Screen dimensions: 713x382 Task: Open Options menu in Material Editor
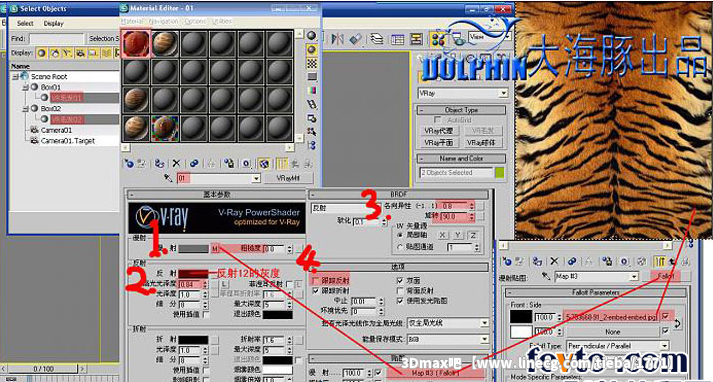click(195, 21)
